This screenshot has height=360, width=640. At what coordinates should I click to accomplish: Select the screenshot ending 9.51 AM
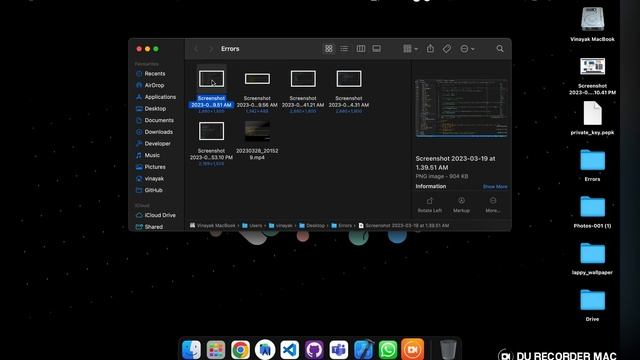coord(211,79)
